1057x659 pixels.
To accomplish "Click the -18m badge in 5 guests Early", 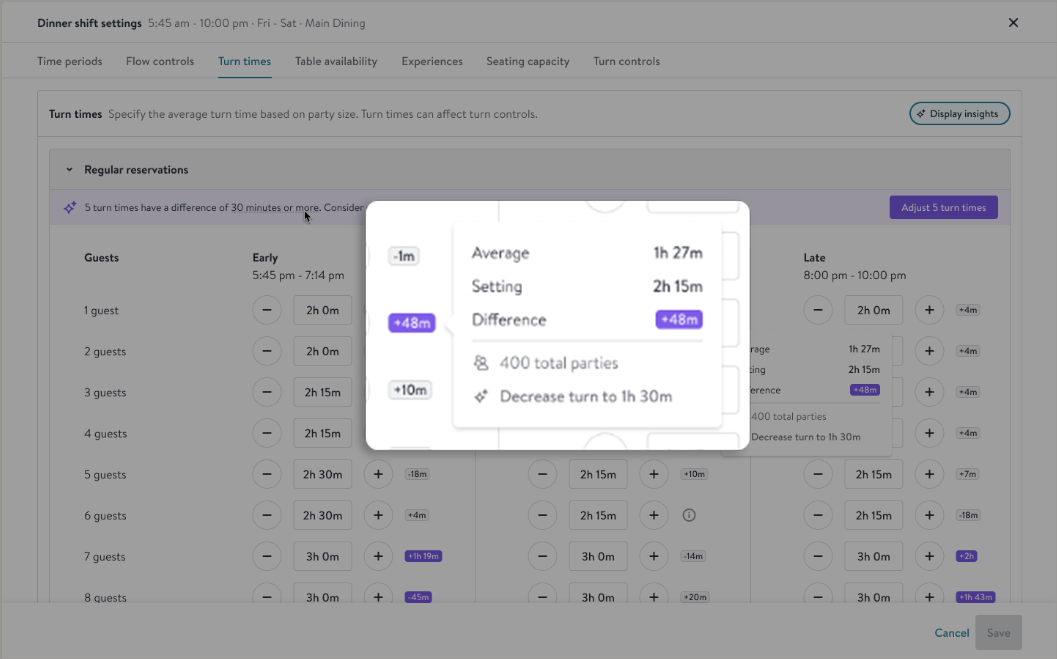I will point(417,474).
